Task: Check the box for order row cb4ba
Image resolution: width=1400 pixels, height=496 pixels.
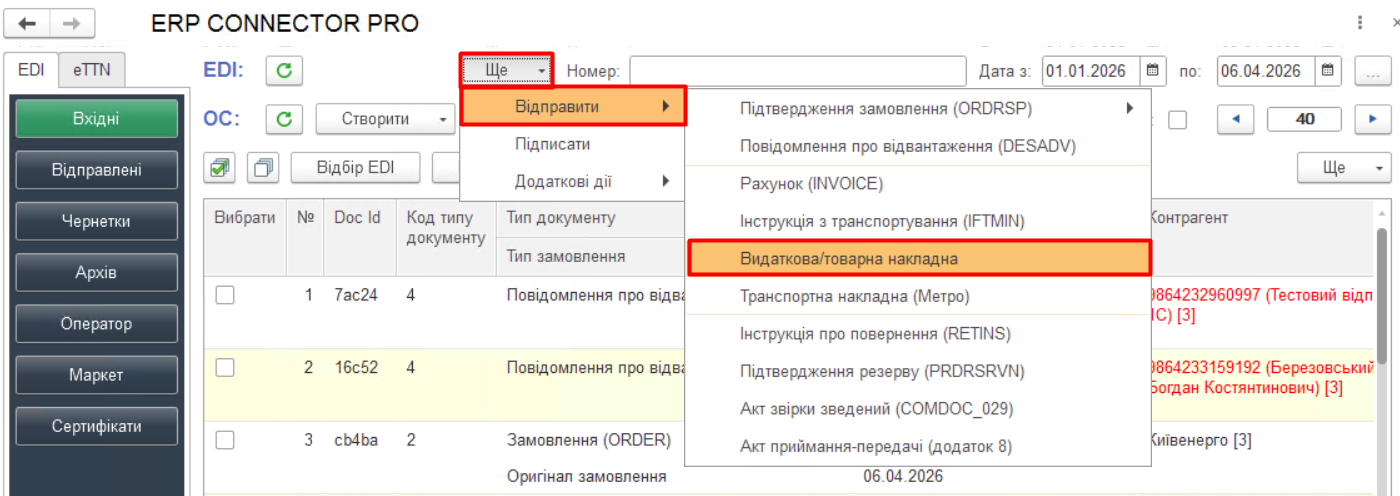Action: tap(225, 440)
